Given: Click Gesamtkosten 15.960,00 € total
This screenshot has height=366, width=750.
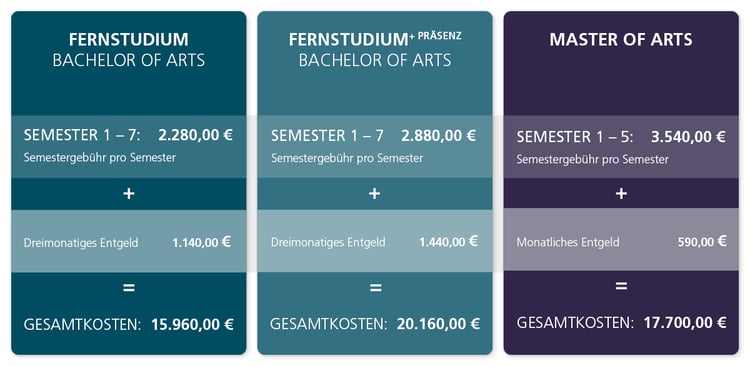Looking at the screenshot, I should 129,325.
